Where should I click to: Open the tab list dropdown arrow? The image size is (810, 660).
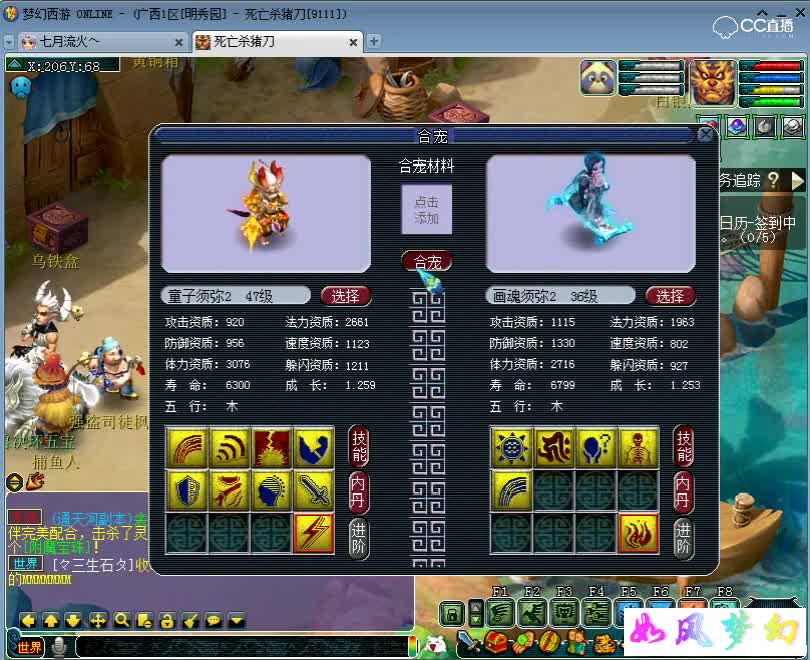tap(9, 42)
